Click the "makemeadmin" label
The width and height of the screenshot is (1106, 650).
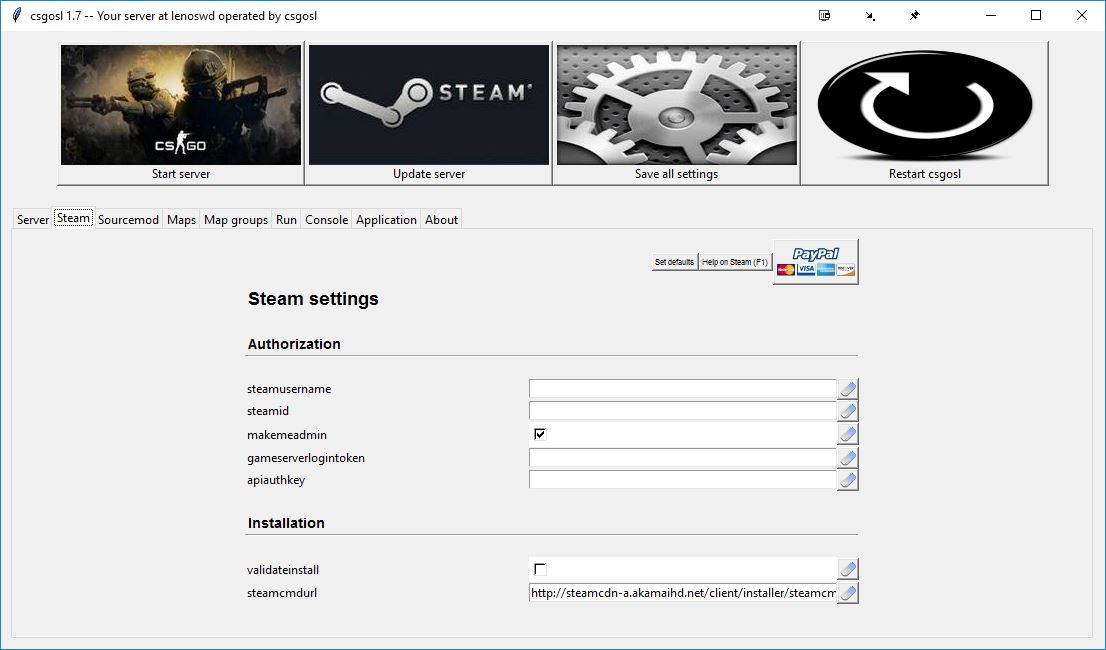click(x=287, y=435)
